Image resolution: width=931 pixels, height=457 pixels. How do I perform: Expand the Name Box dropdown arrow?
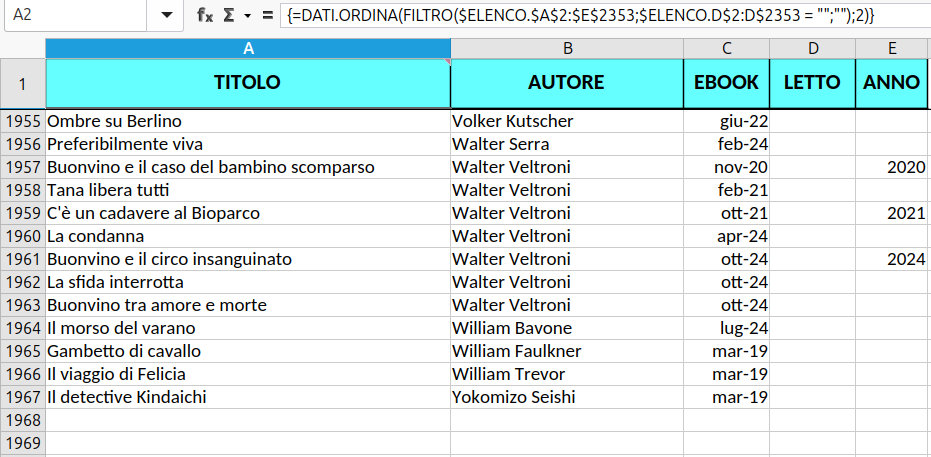[x=165, y=16]
